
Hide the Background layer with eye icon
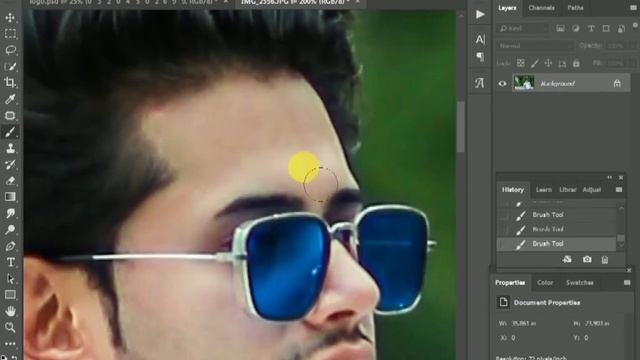(502, 84)
